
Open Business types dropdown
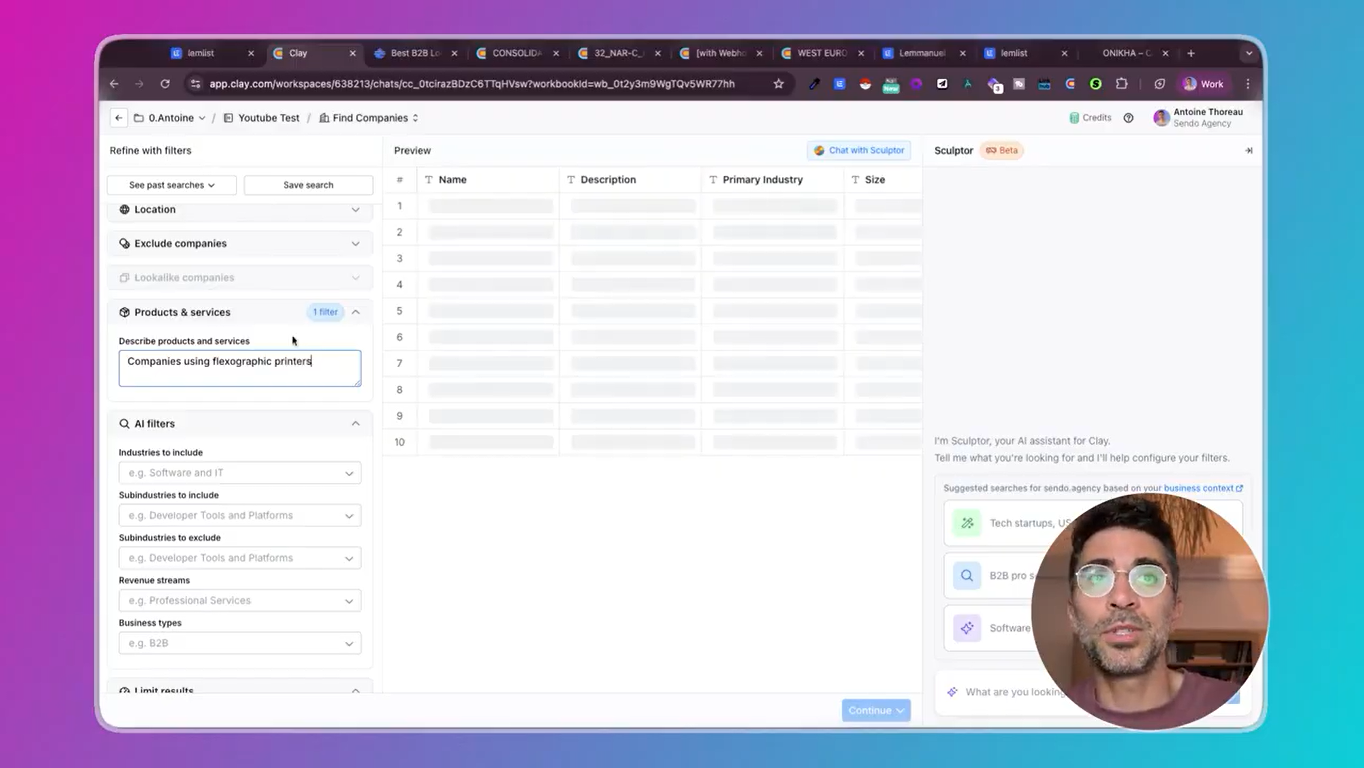(x=240, y=643)
